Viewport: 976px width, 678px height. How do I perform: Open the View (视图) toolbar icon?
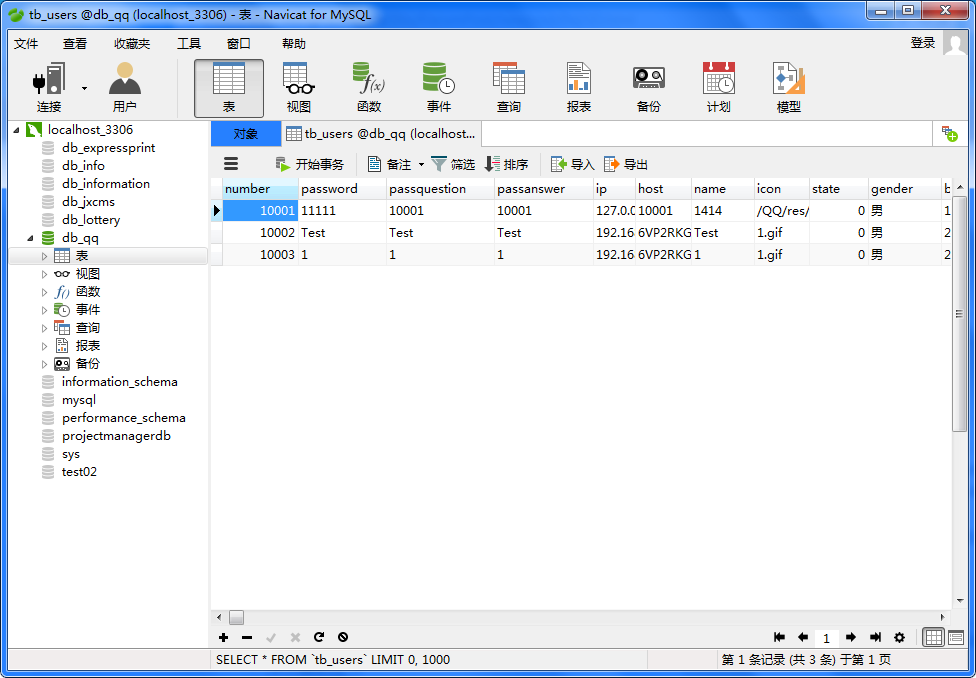[x=299, y=88]
